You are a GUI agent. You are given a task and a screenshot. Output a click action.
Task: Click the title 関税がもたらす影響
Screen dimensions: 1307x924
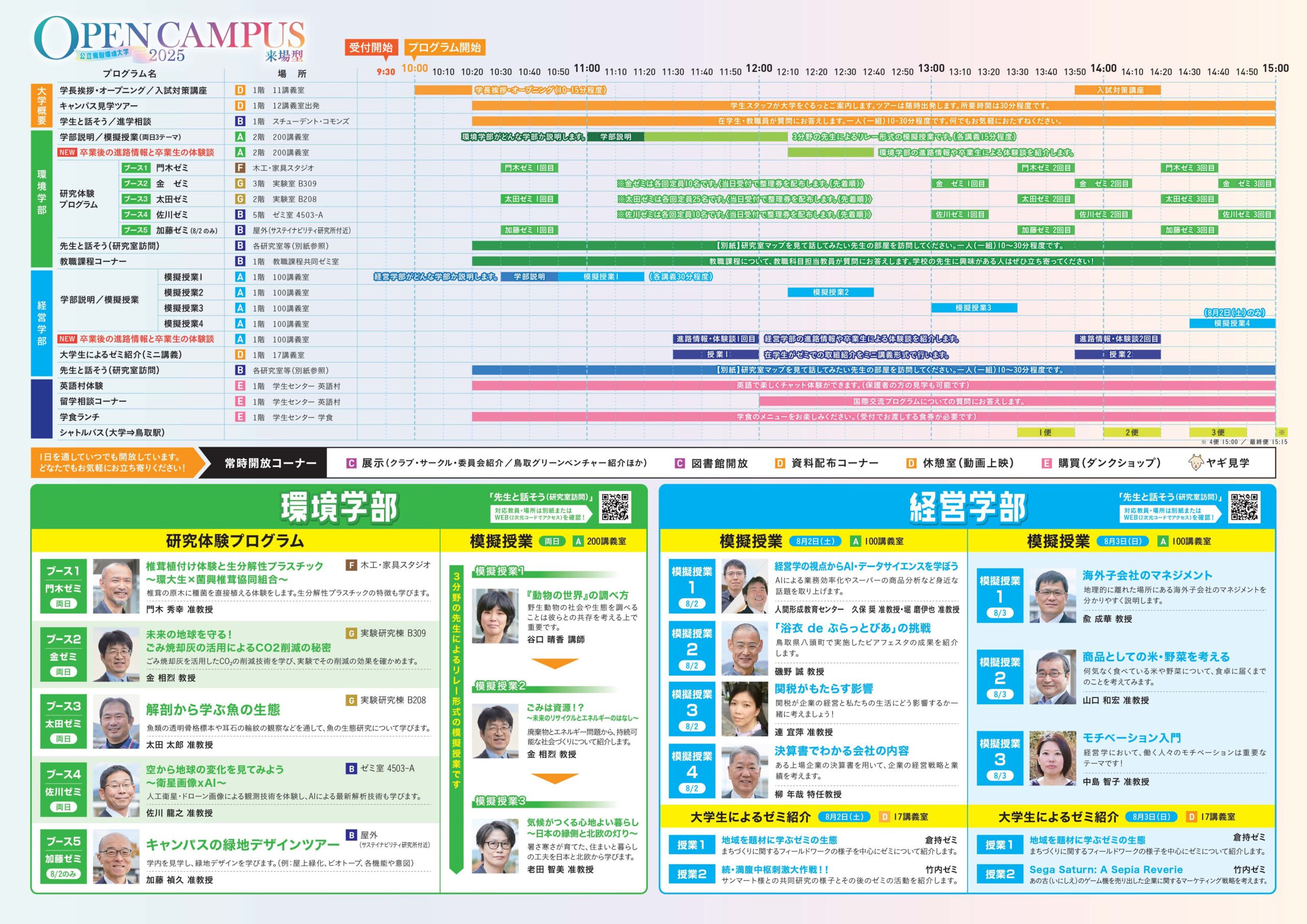tap(824, 689)
